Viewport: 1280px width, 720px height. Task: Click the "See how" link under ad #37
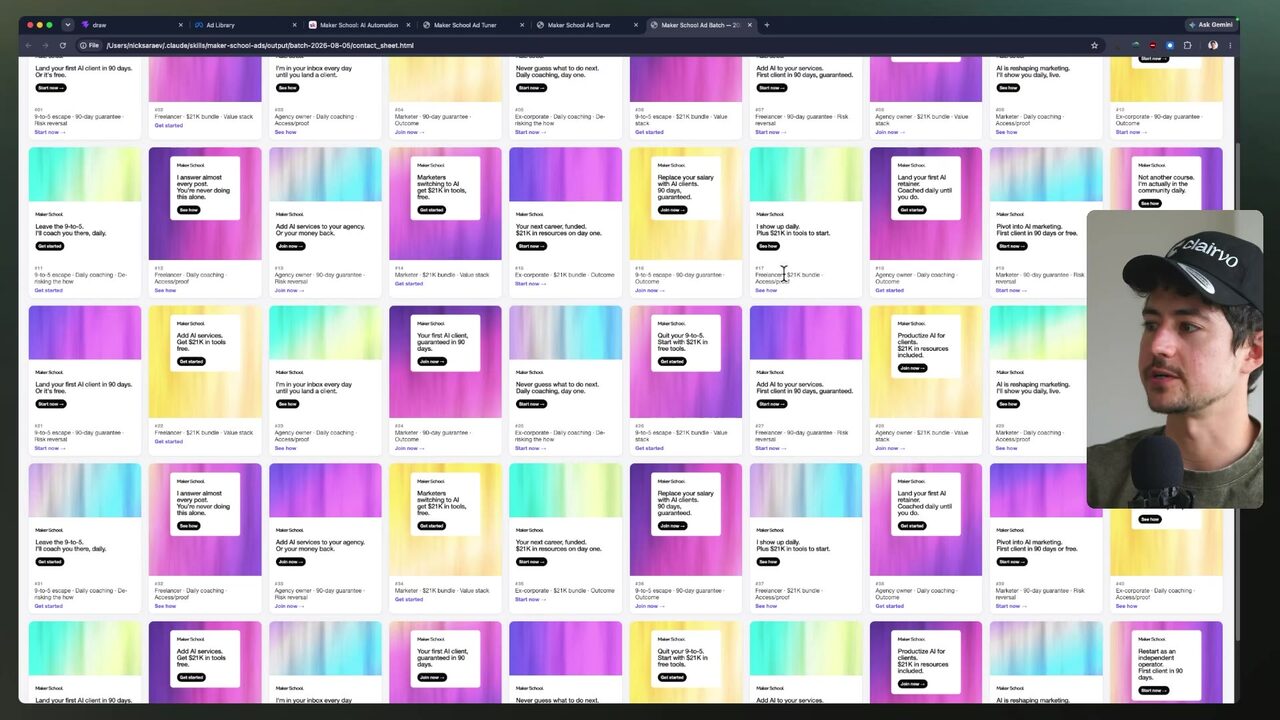766,606
